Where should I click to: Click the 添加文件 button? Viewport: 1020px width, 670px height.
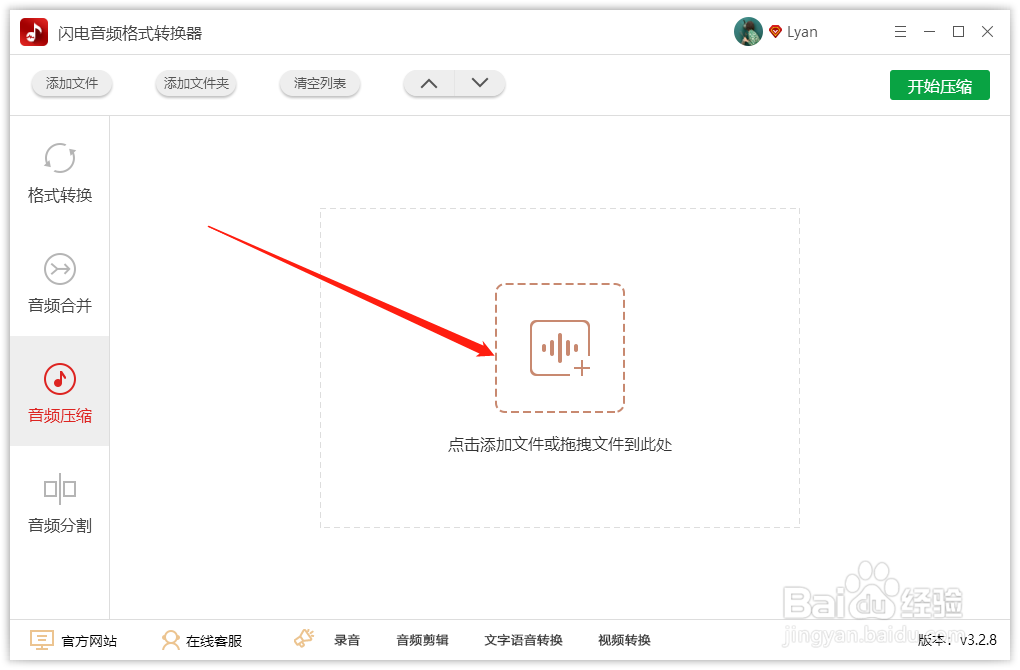coord(72,83)
